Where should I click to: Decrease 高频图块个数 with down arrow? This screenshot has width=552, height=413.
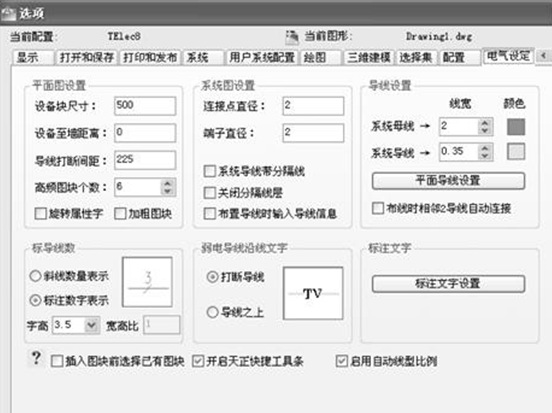pos(168,191)
